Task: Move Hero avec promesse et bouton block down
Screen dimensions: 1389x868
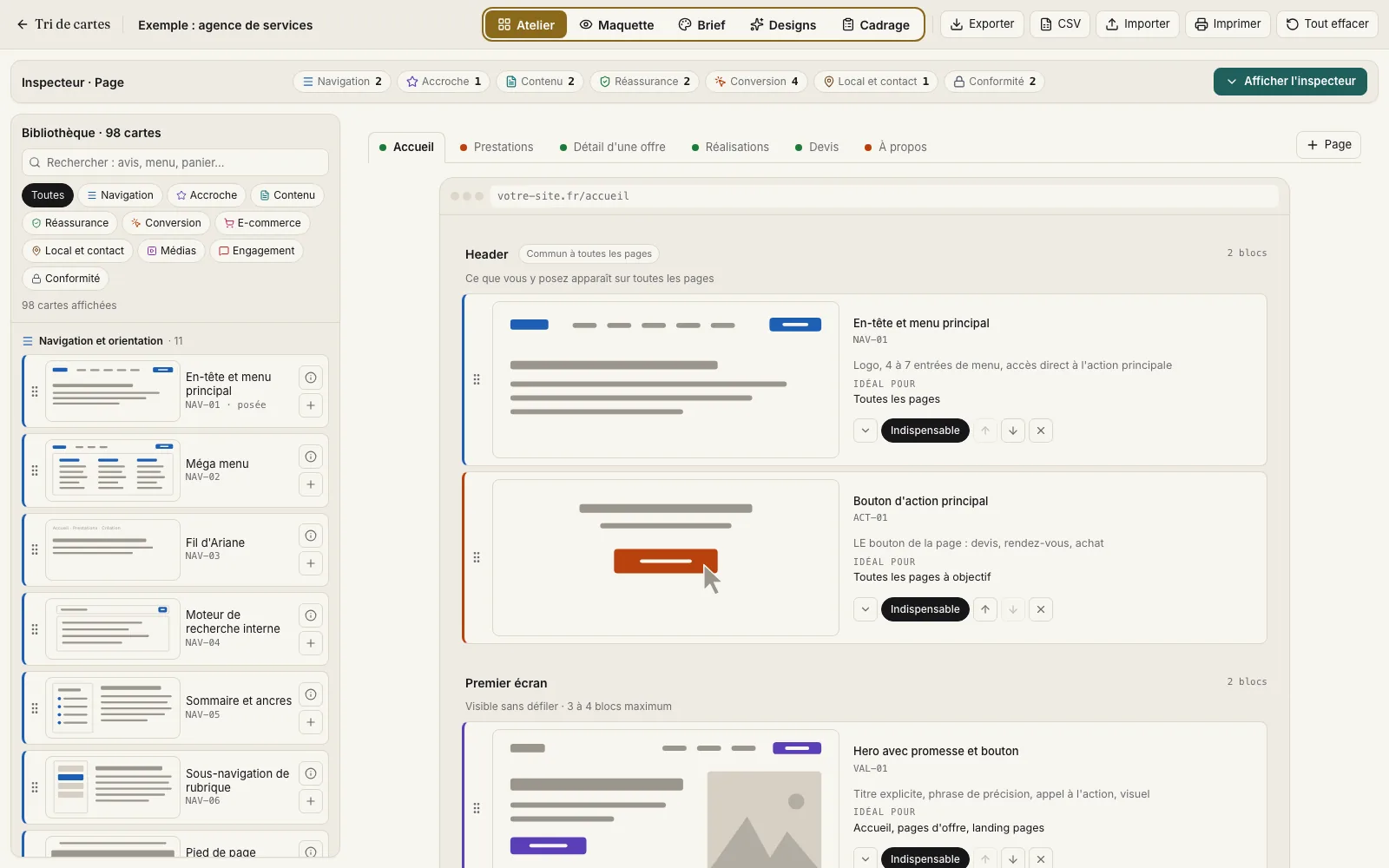Action: pos(1013,858)
